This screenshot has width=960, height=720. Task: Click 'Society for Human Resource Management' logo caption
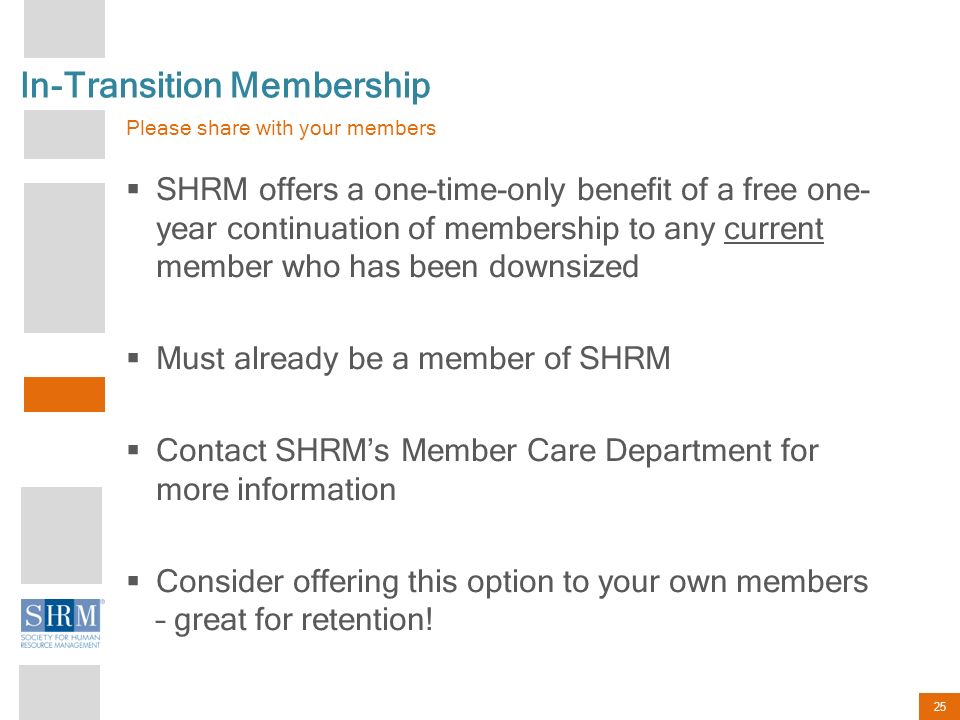[x=60, y=642]
